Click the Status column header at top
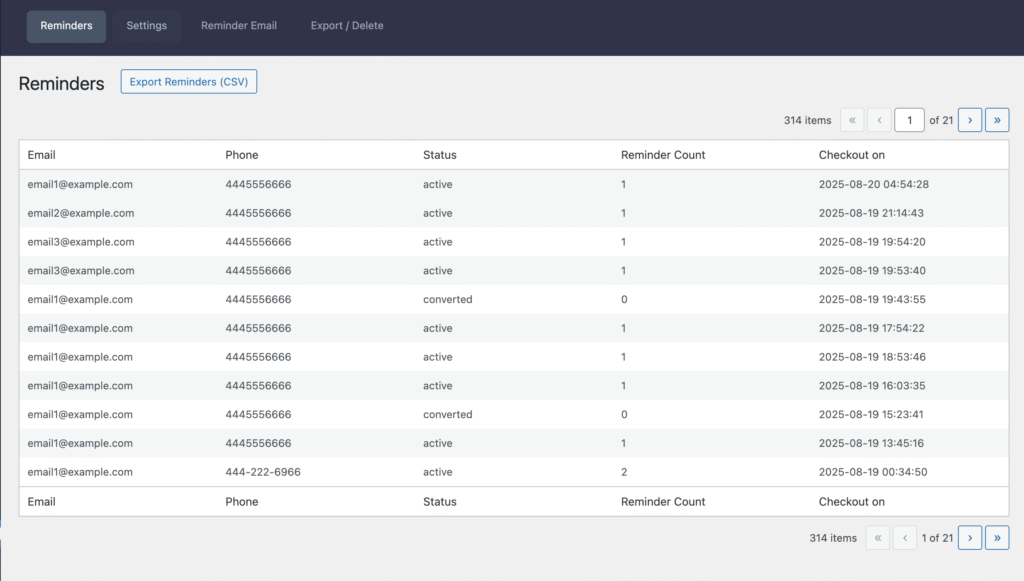This screenshot has height=581, width=1024. coord(440,155)
